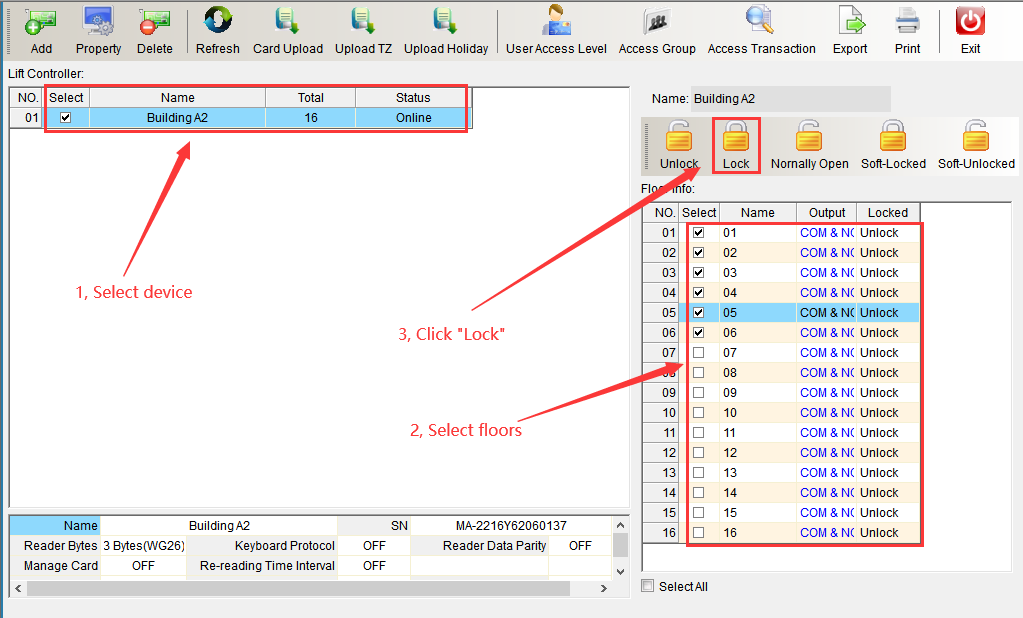Click the Soft-Locked padlock icon

point(893,137)
